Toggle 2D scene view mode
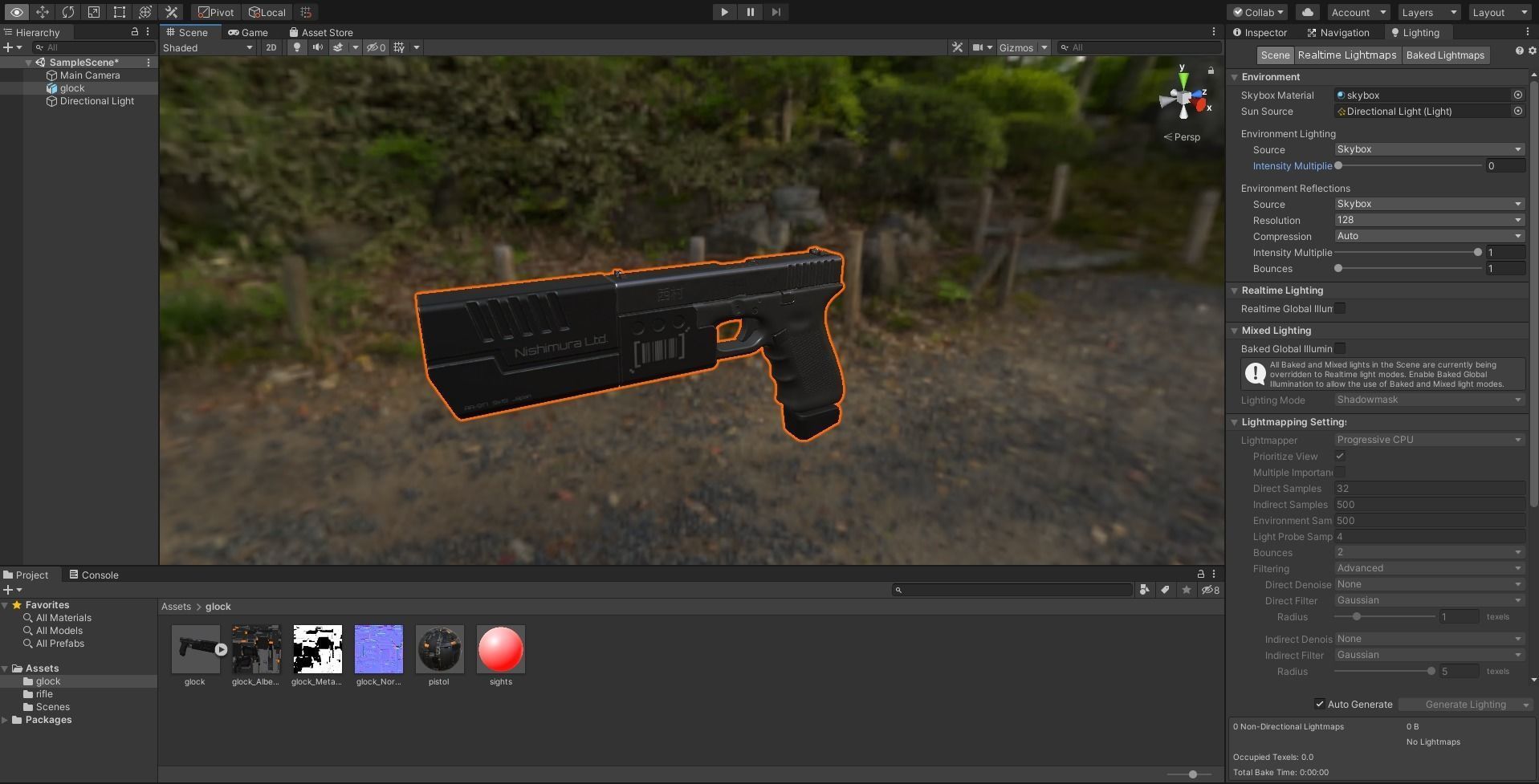1539x784 pixels. coord(271,47)
